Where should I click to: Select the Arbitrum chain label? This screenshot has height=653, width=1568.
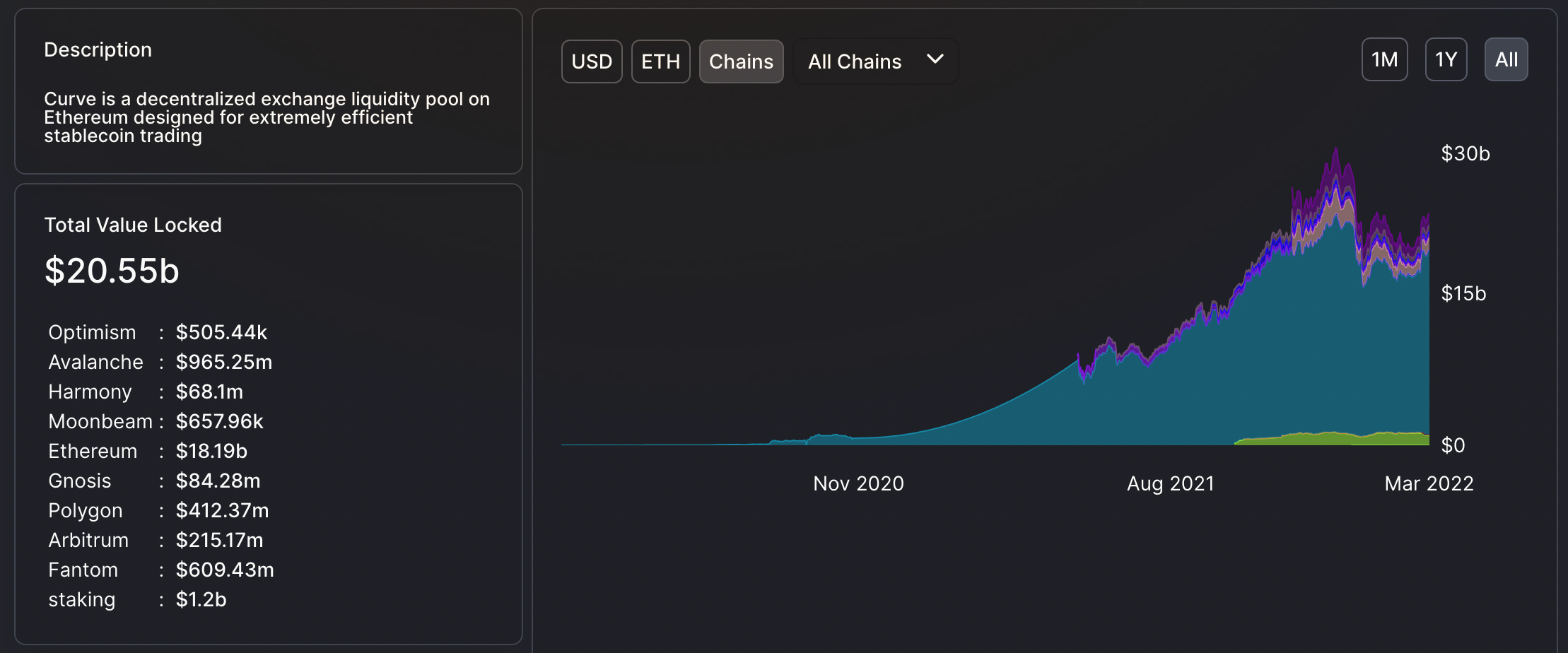(x=88, y=540)
